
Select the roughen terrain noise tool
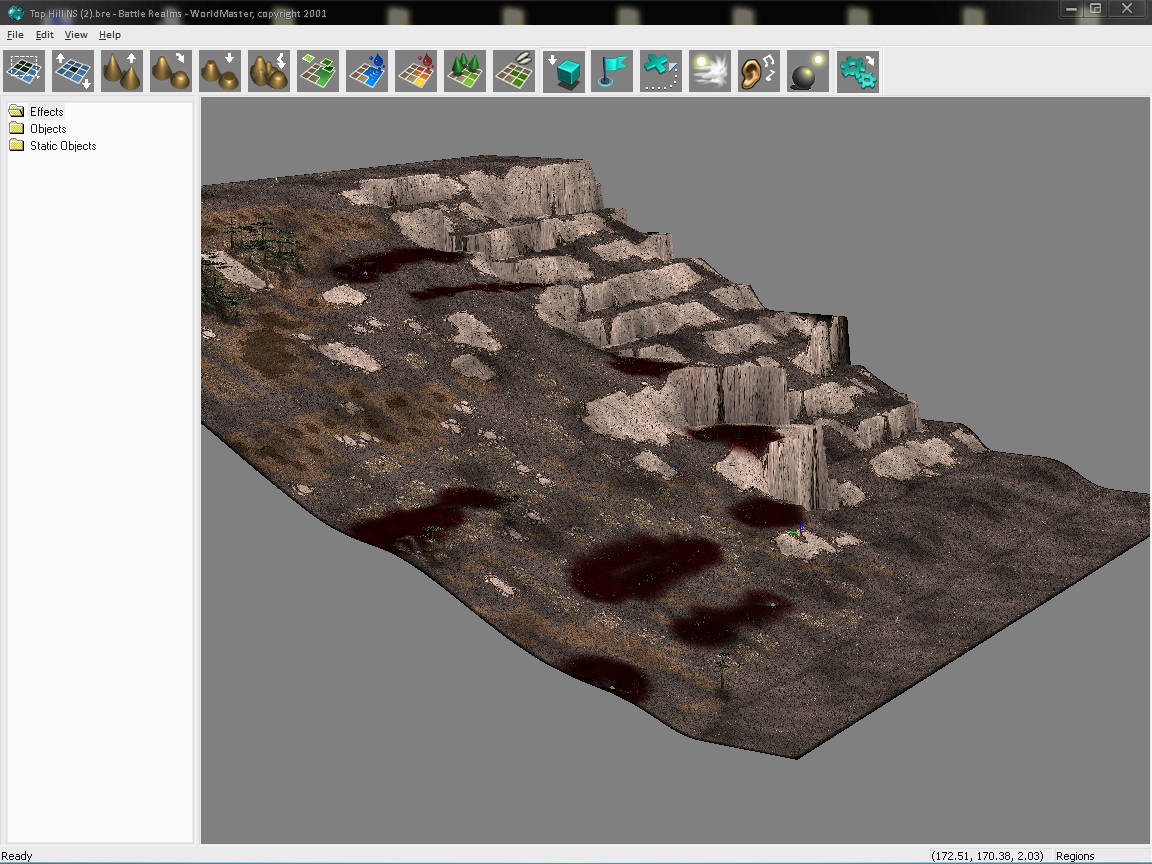point(269,71)
